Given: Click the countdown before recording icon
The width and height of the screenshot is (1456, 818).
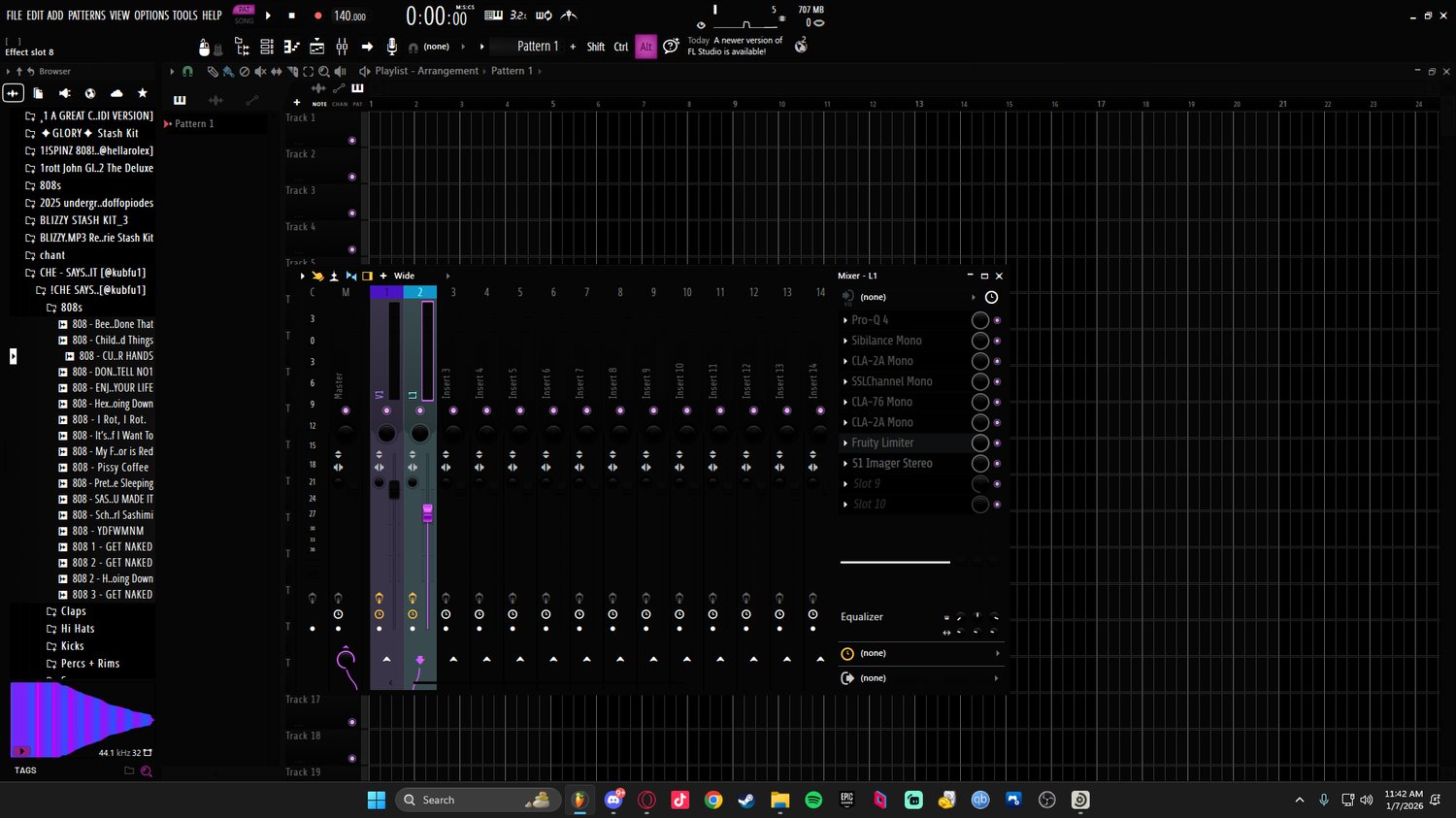Looking at the screenshot, I should 519,16.
